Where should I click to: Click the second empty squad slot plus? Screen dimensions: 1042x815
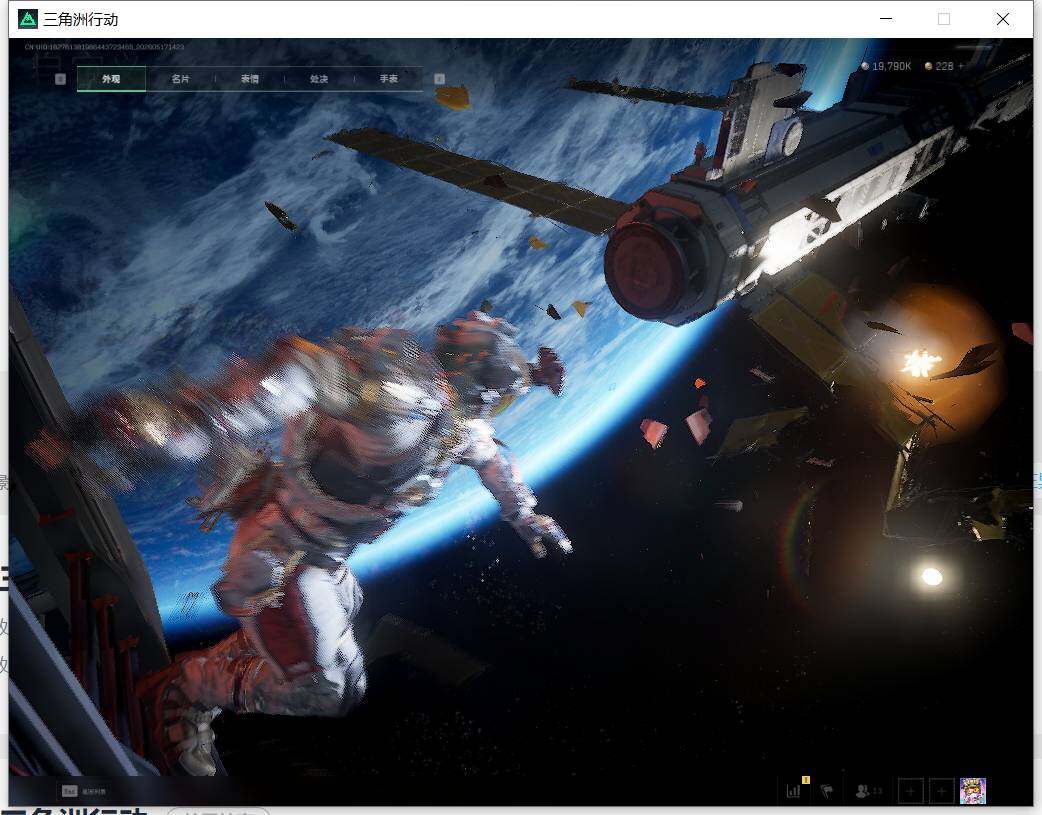(x=942, y=791)
